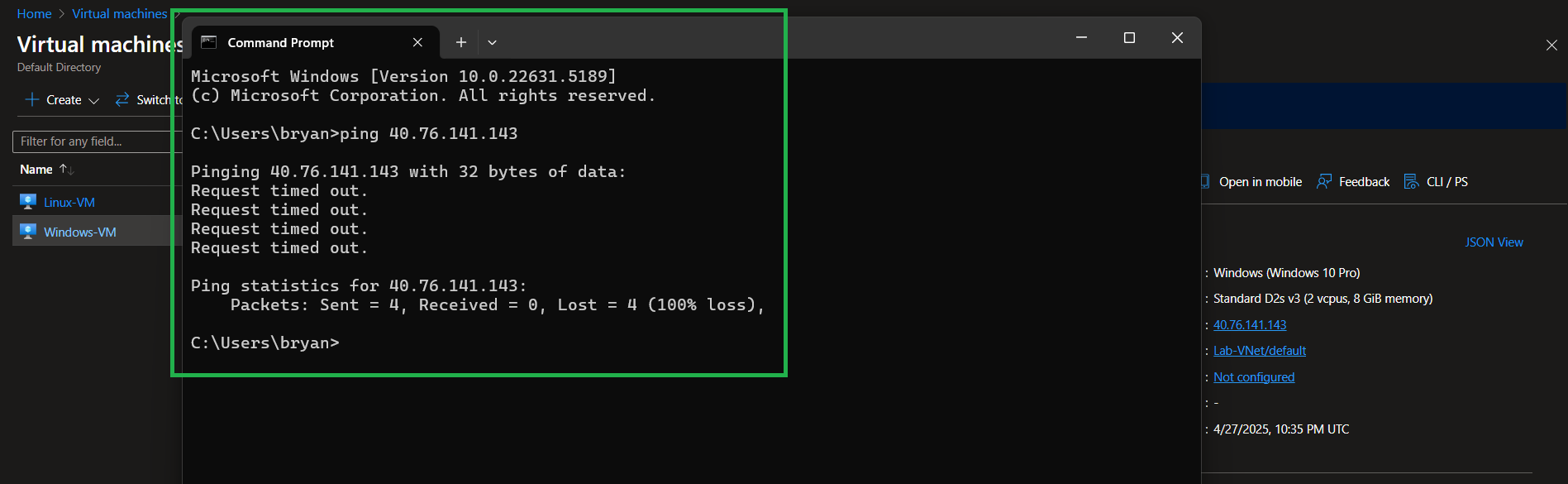
Task: Open the Linux-VM entry
Action: [x=69, y=203]
